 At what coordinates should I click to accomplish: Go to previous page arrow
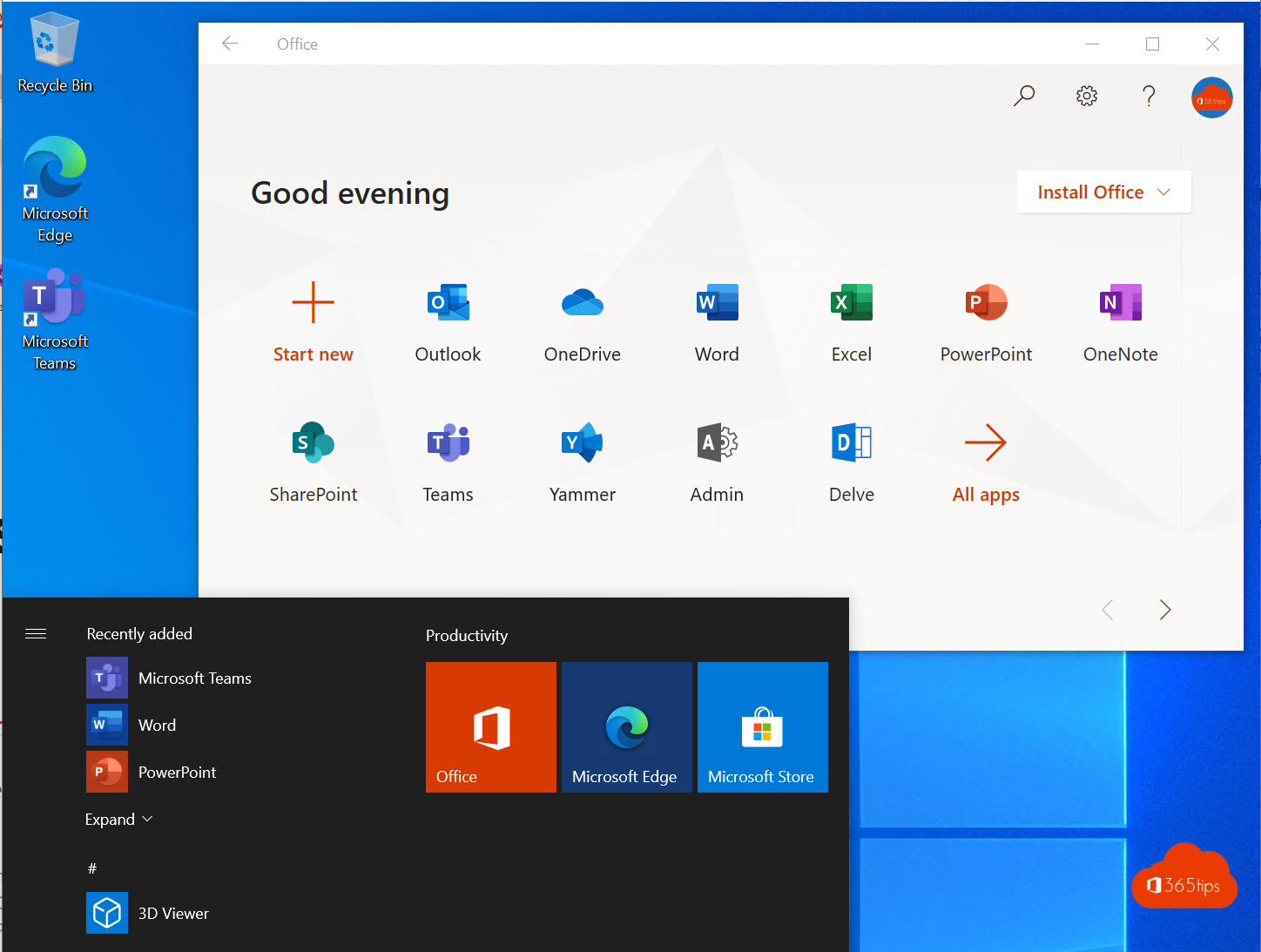click(x=1108, y=610)
